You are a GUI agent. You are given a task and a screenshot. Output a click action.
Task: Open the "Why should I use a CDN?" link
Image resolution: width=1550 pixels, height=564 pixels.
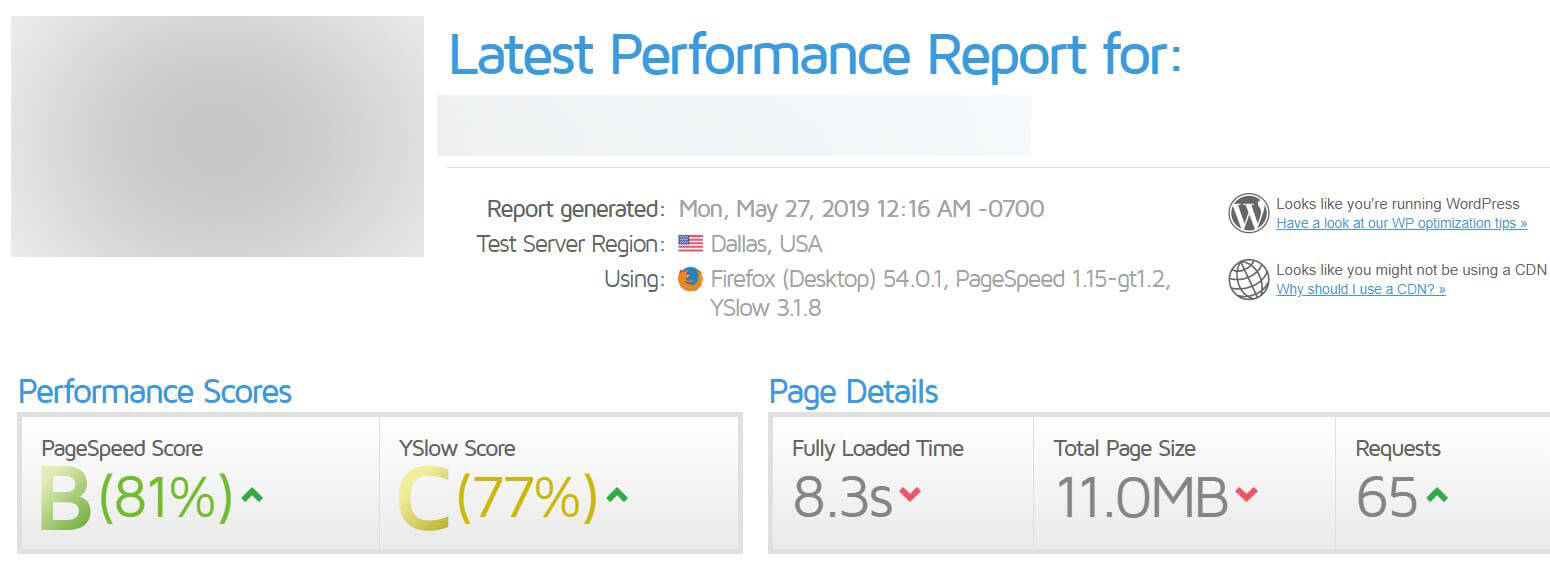1360,289
